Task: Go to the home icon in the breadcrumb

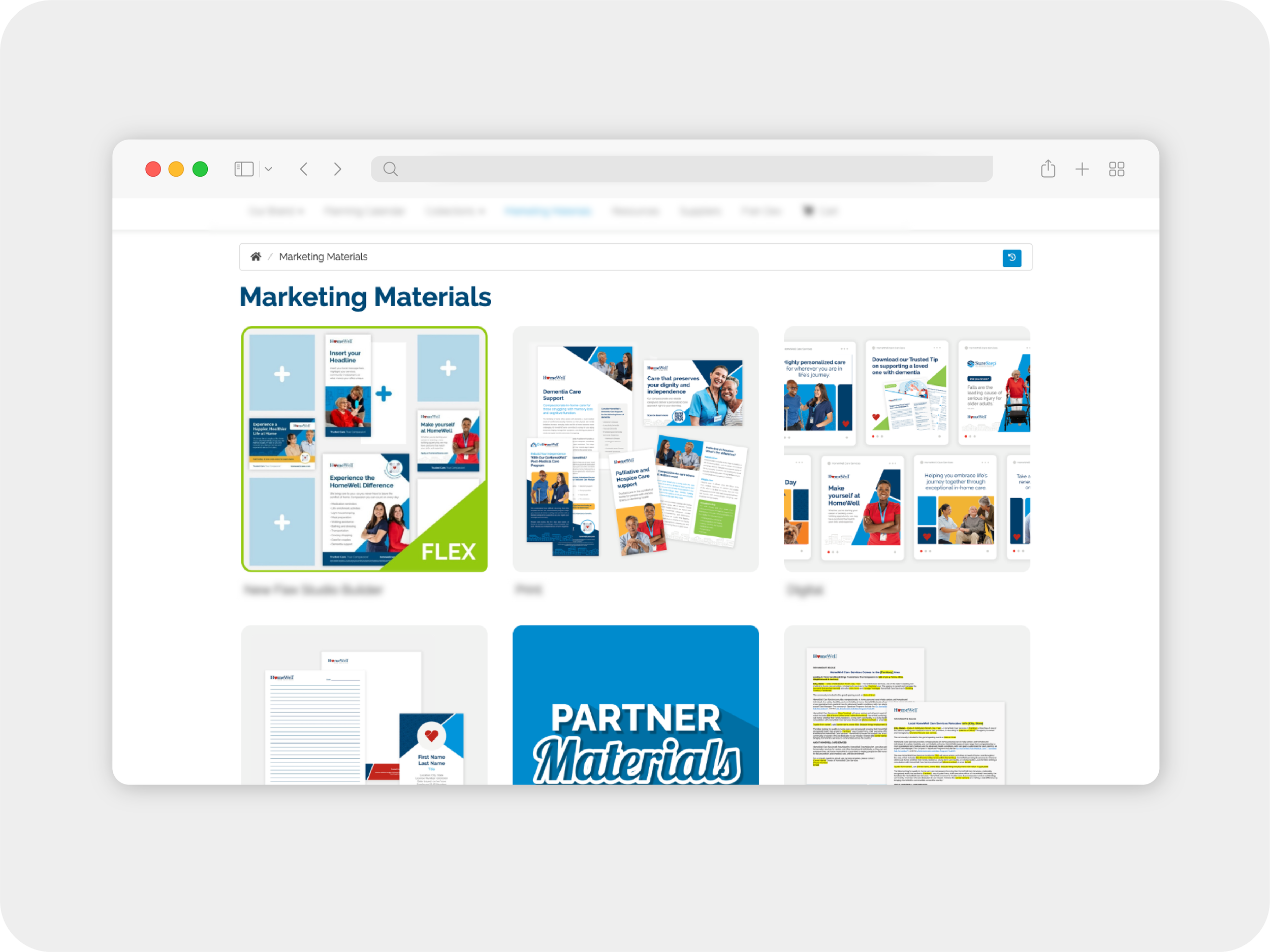Action: click(256, 256)
